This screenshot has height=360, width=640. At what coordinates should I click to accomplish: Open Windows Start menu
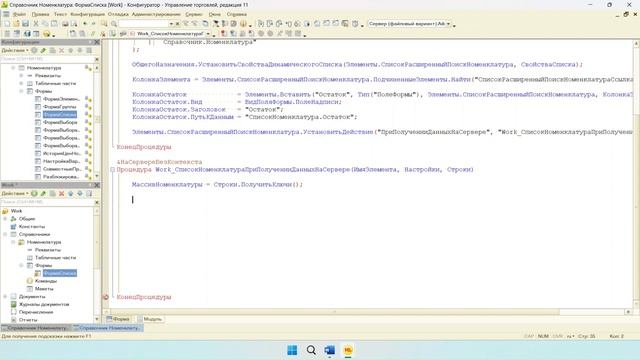292,350
